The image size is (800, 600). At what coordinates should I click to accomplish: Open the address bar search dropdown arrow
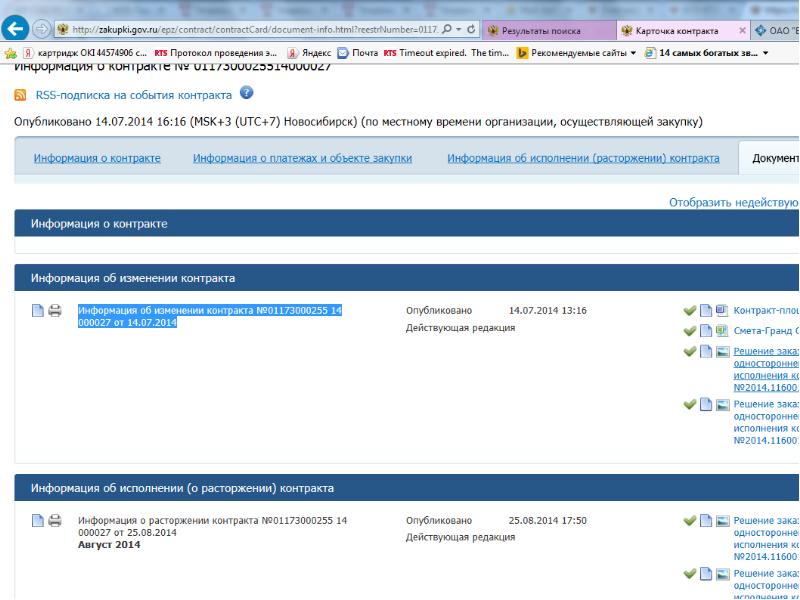(x=457, y=30)
